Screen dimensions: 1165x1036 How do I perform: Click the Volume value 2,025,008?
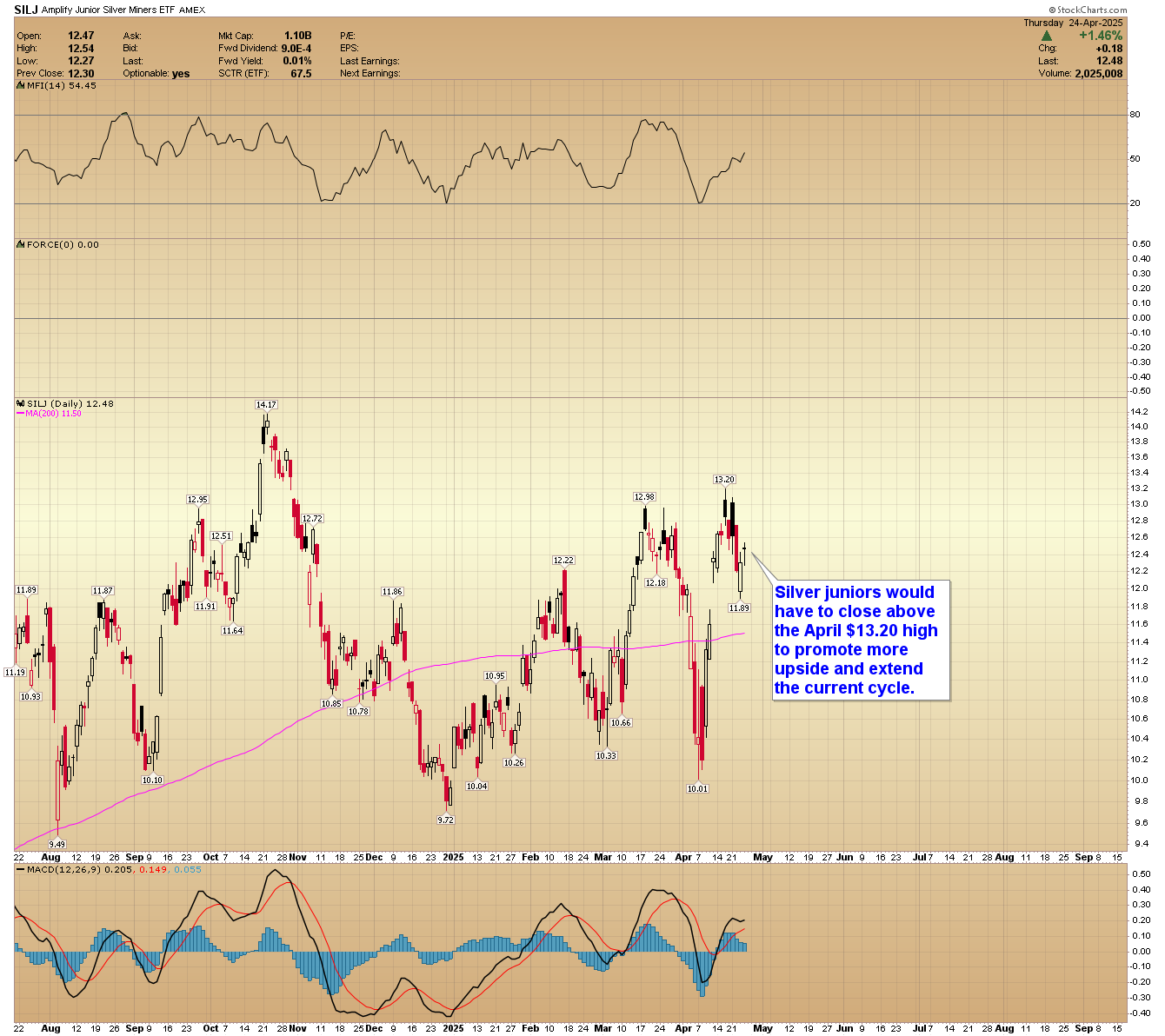(x=1099, y=74)
